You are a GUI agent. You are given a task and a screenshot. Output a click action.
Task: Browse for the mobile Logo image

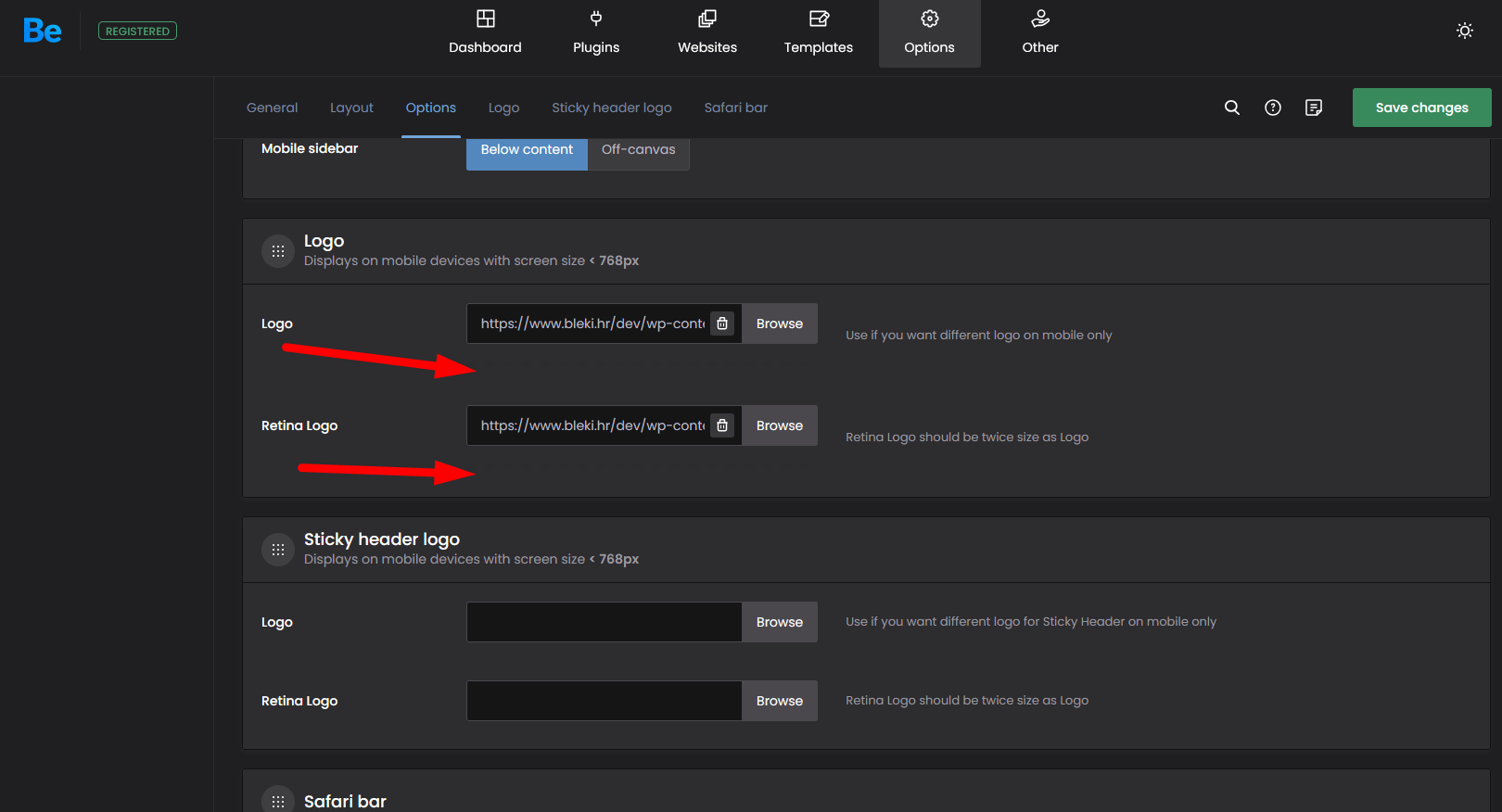click(780, 324)
